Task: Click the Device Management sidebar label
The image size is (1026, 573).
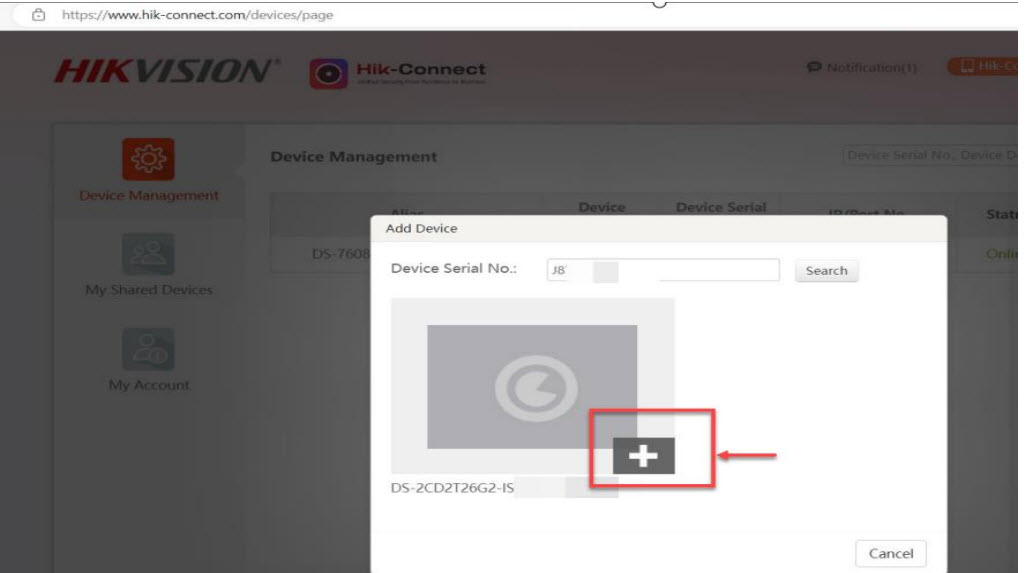Action: pyautogui.click(x=148, y=196)
